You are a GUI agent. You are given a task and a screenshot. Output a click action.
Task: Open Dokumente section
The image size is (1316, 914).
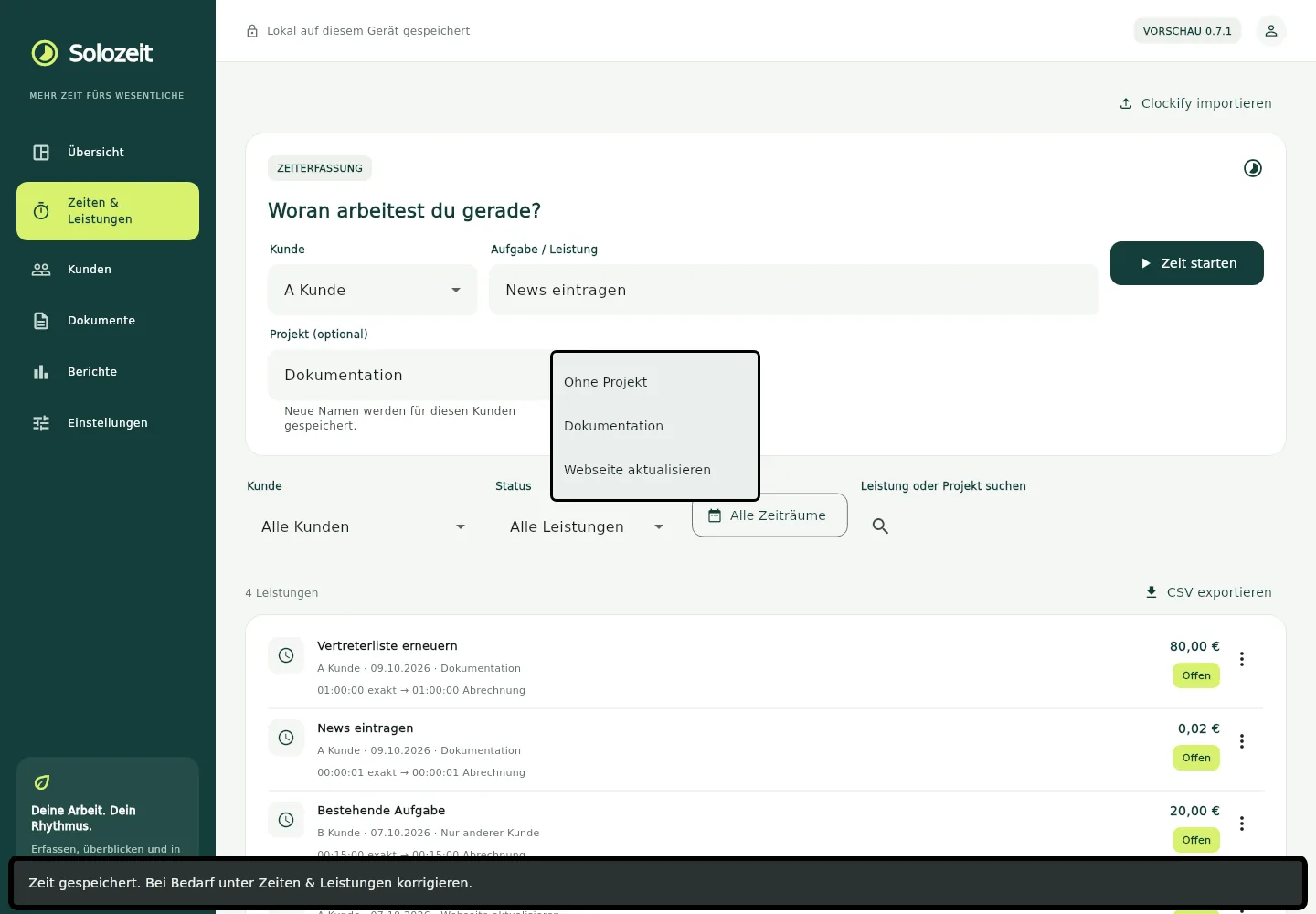(108, 321)
